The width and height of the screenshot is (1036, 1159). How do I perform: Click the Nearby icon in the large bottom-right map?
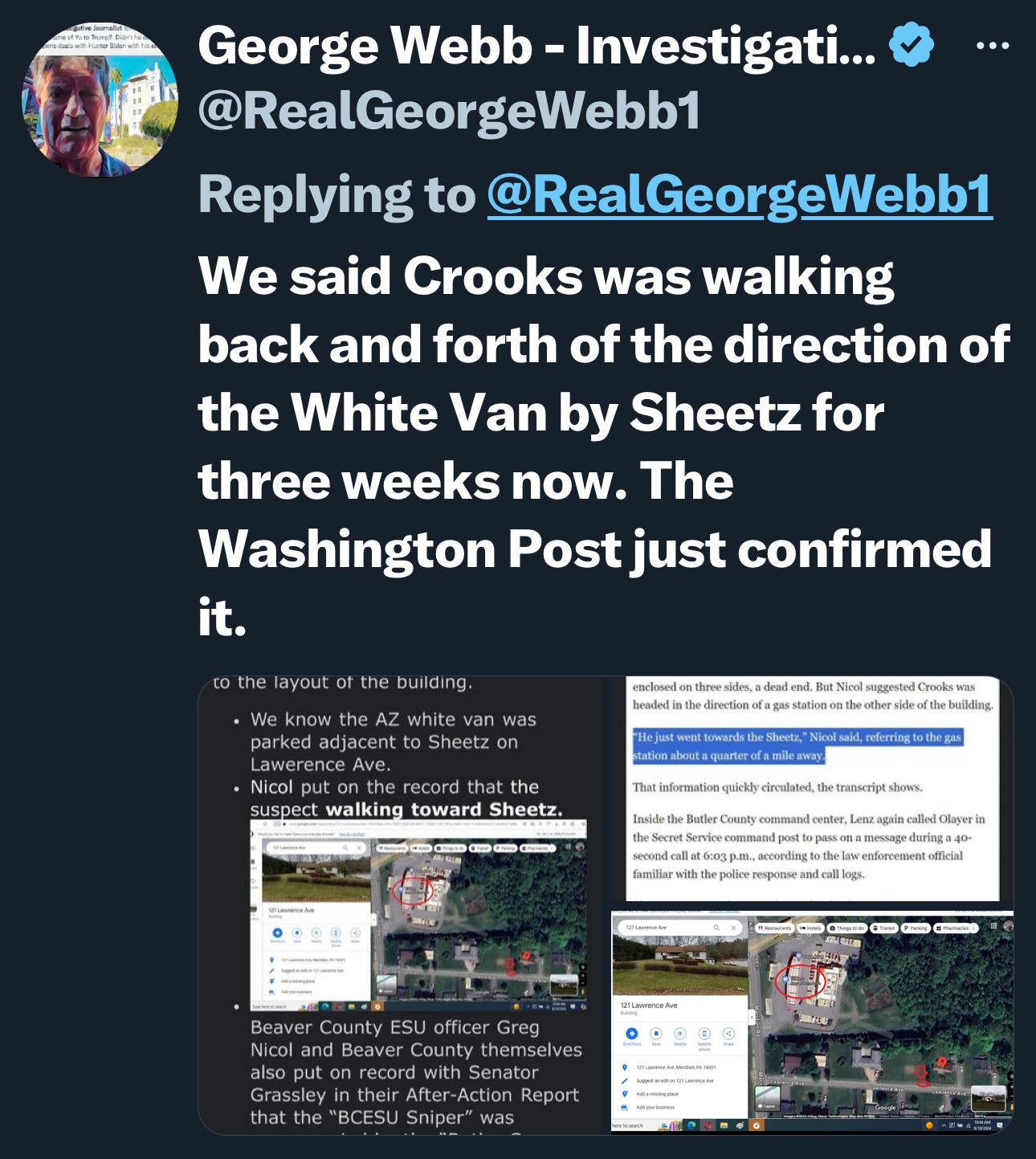pos(680,1034)
